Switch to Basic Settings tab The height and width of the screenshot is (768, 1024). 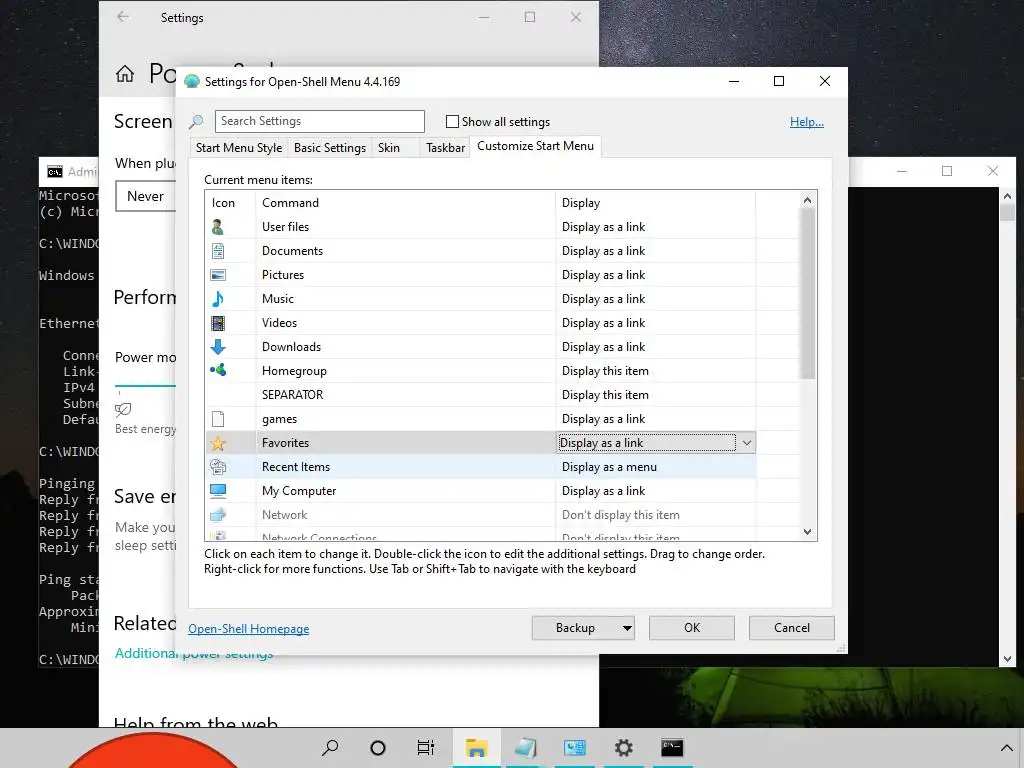[x=330, y=148]
